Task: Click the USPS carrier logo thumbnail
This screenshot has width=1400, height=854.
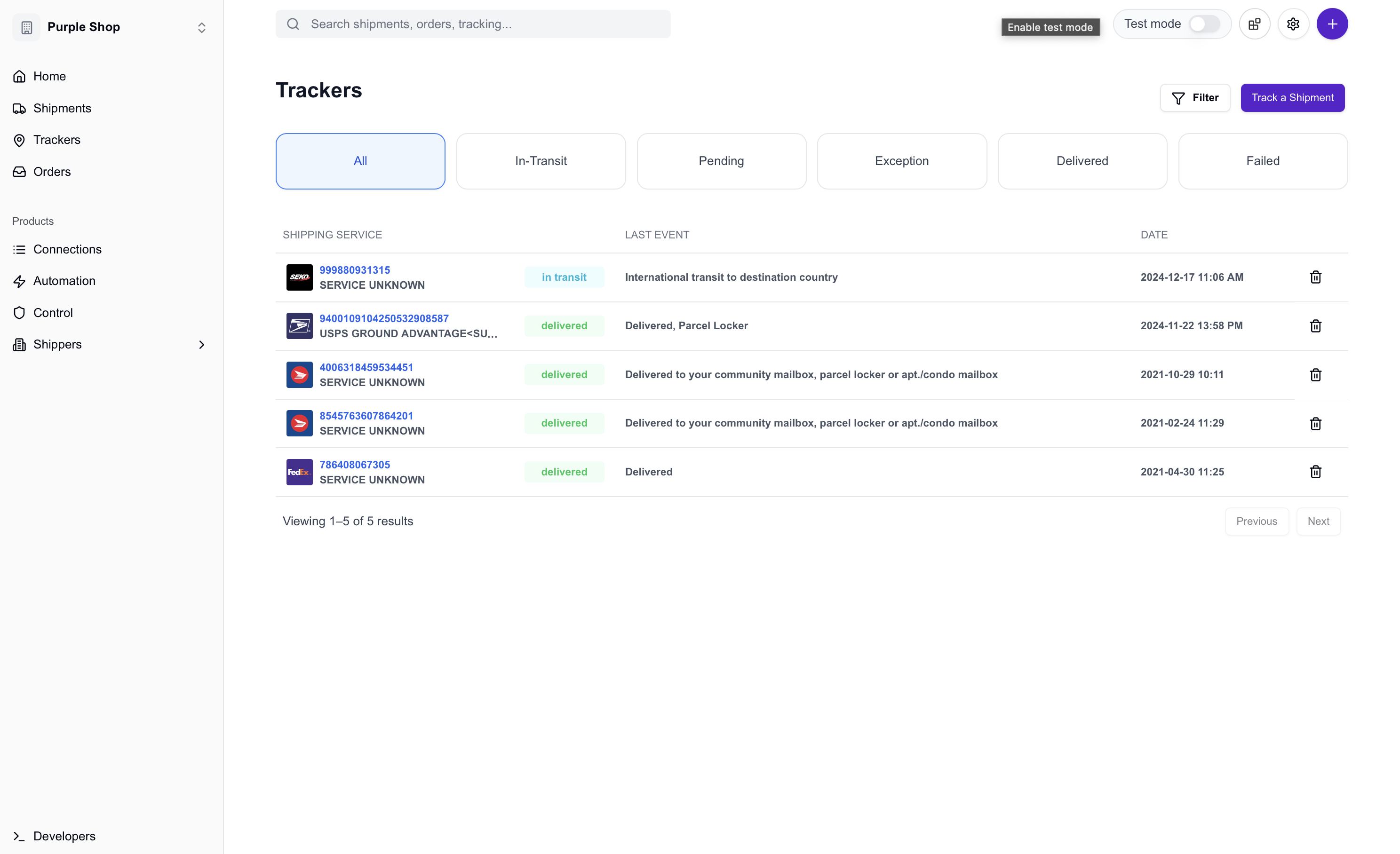Action: click(x=299, y=326)
